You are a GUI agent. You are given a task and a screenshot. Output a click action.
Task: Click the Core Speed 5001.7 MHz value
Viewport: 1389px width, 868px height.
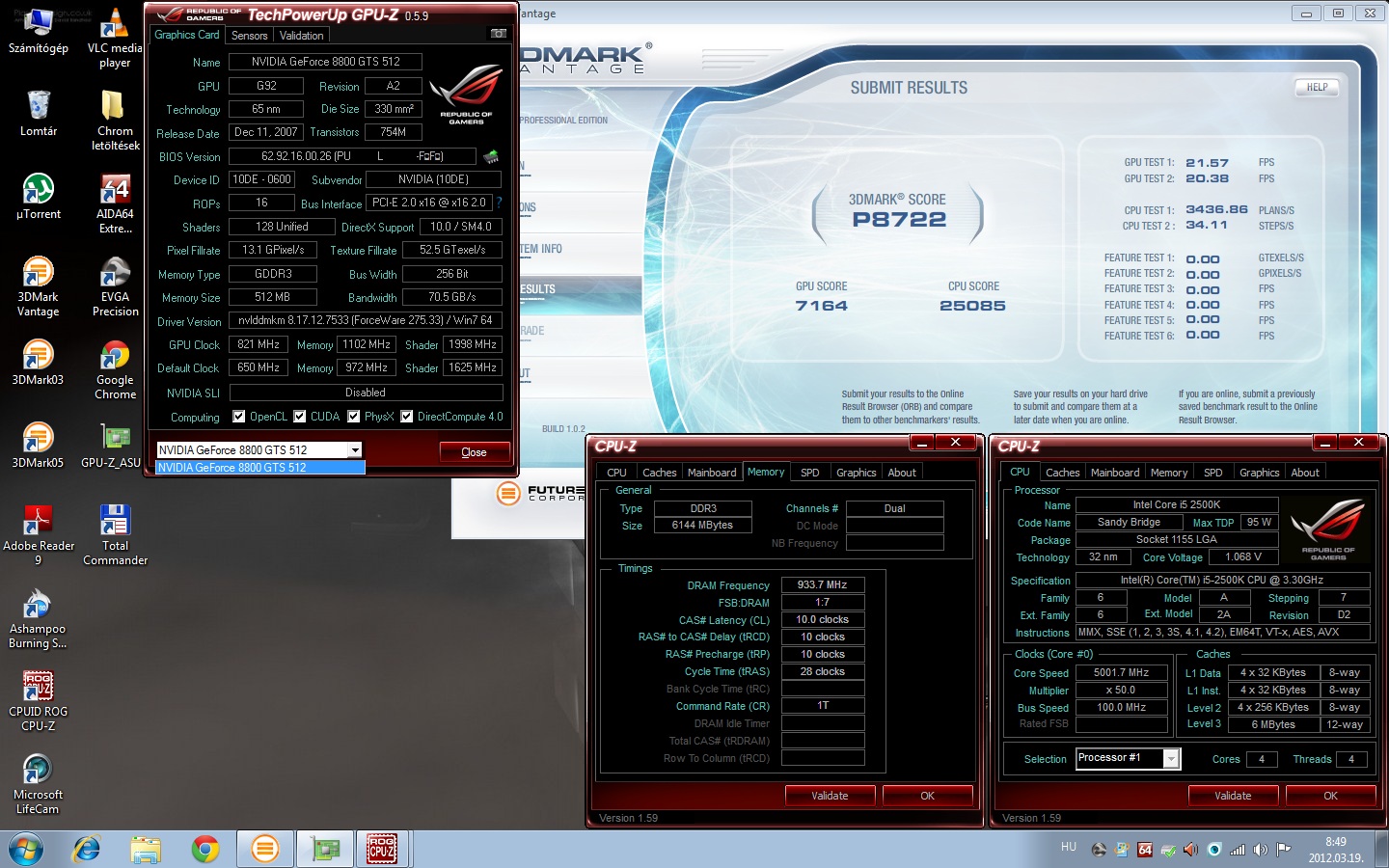[1121, 672]
